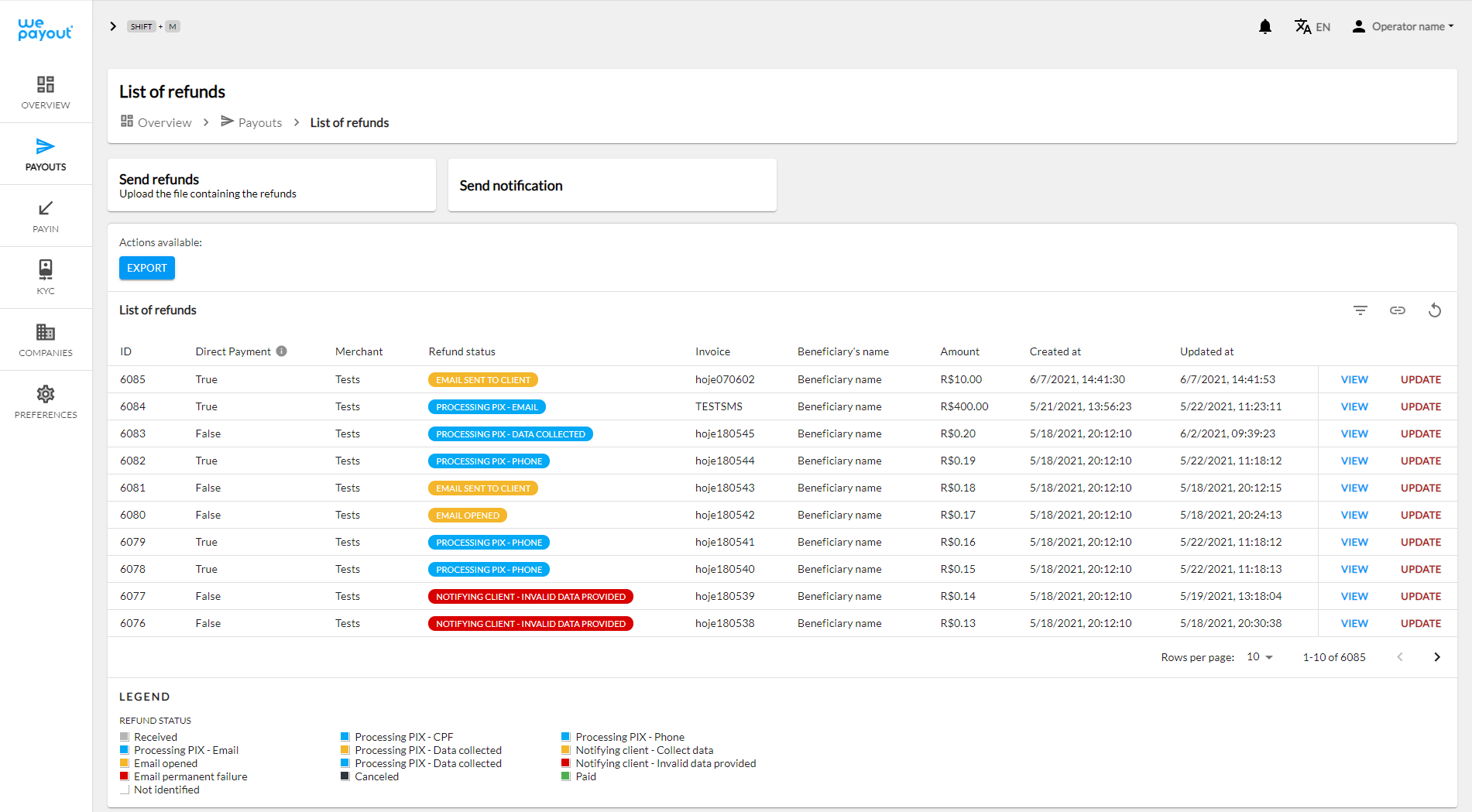
Task: Open the KYC sidebar section
Action: 46,278
